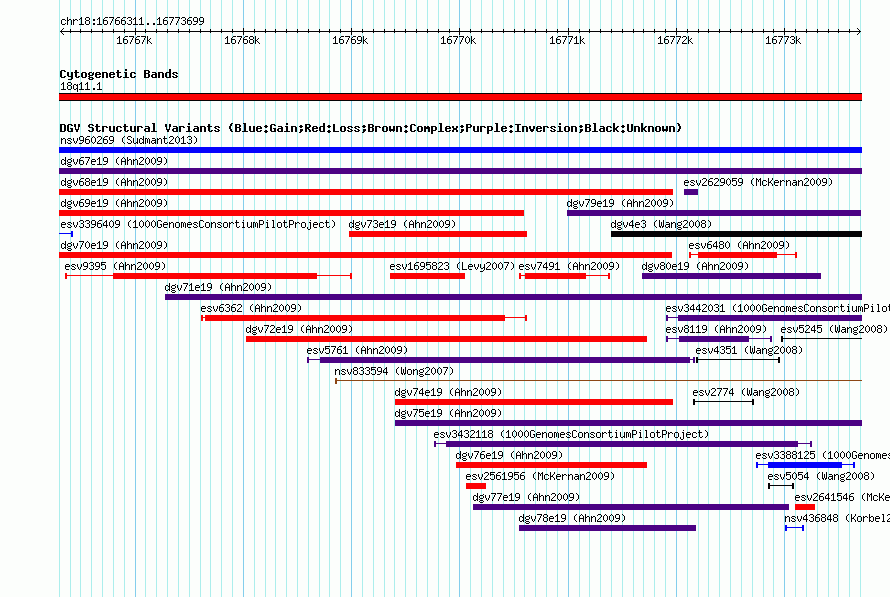Image resolution: width=890 pixels, height=597 pixels.
Task: Click the DGV Structural Variants track title
Action: point(371,128)
